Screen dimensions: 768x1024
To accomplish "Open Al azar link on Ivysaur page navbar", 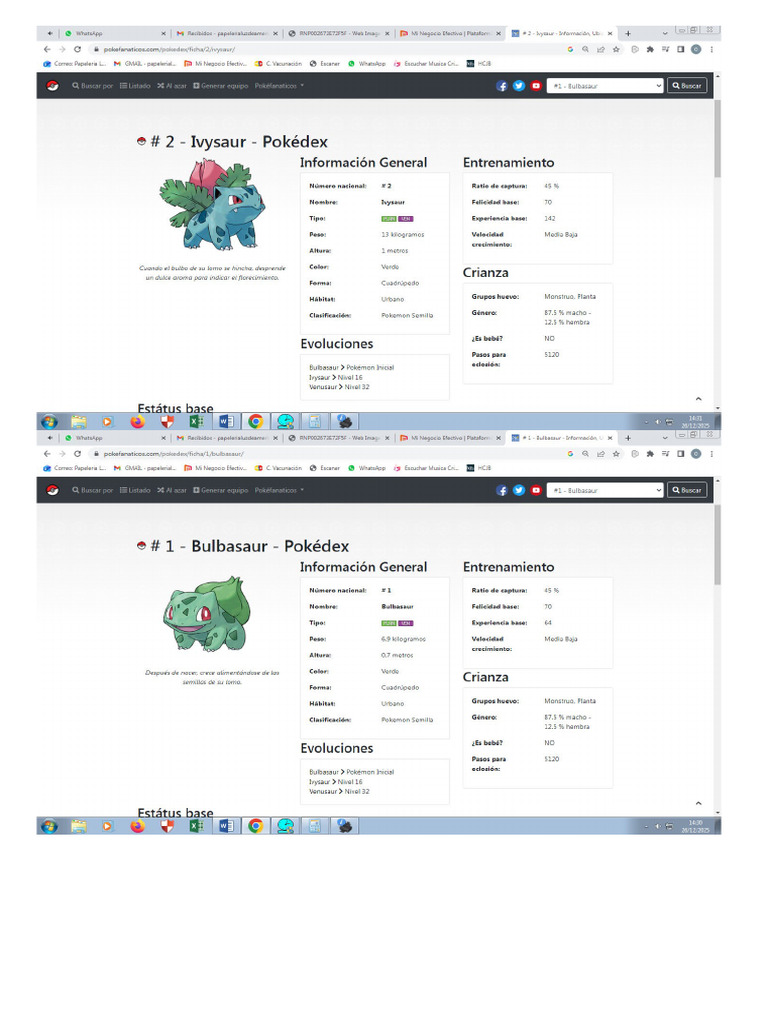I will coord(172,86).
